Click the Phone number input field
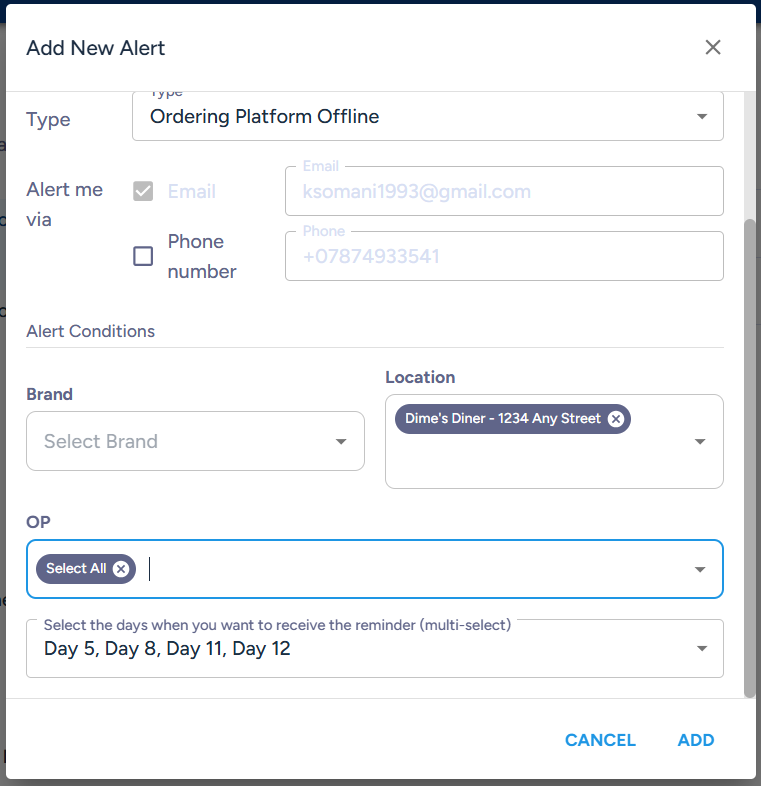The height and width of the screenshot is (786, 761). point(504,256)
